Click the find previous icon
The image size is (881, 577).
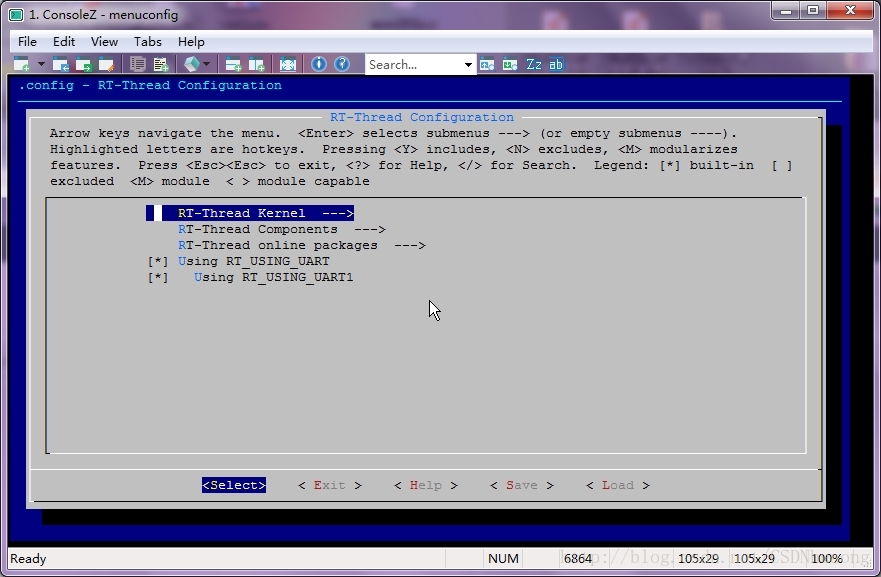487,64
